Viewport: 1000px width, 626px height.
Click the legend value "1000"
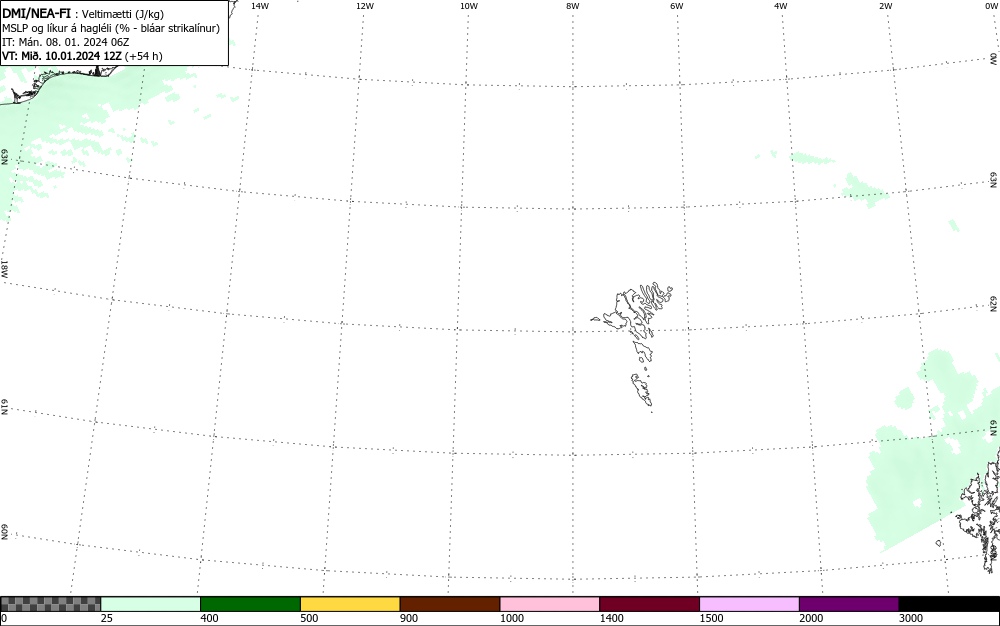pos(511,618)
